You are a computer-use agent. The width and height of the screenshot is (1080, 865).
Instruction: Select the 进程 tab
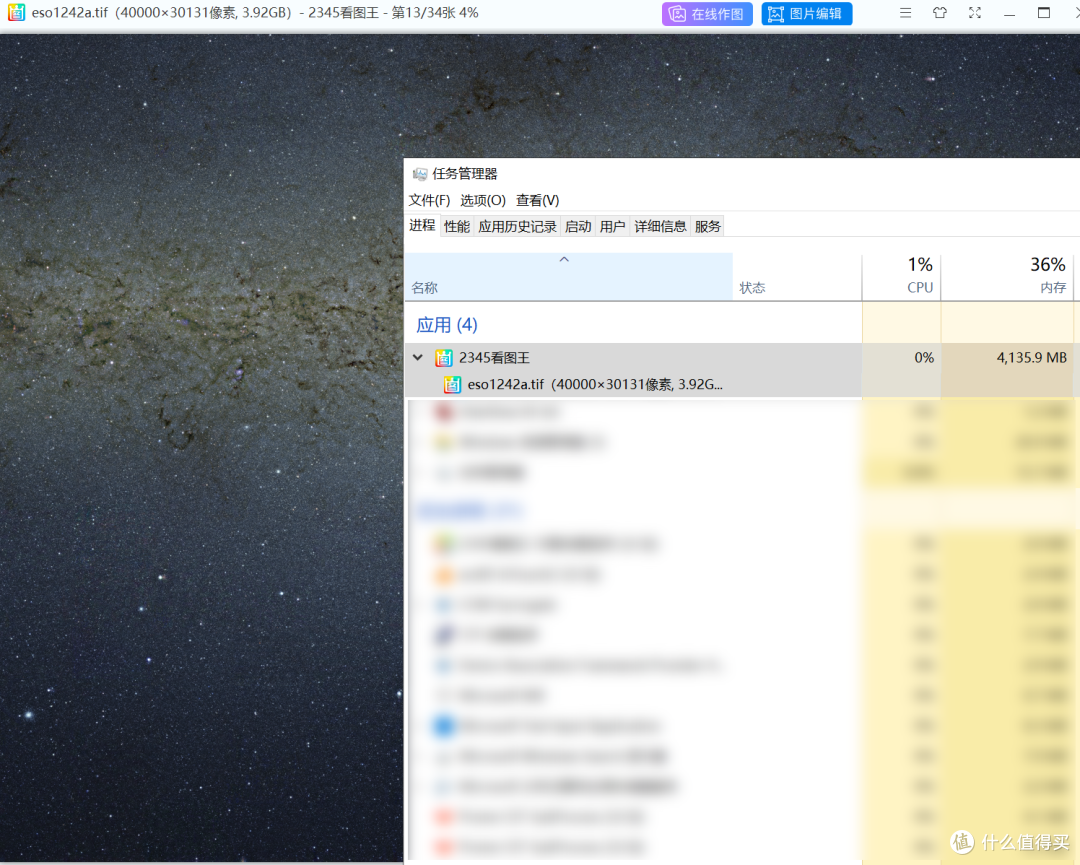(x=422, y=225)
